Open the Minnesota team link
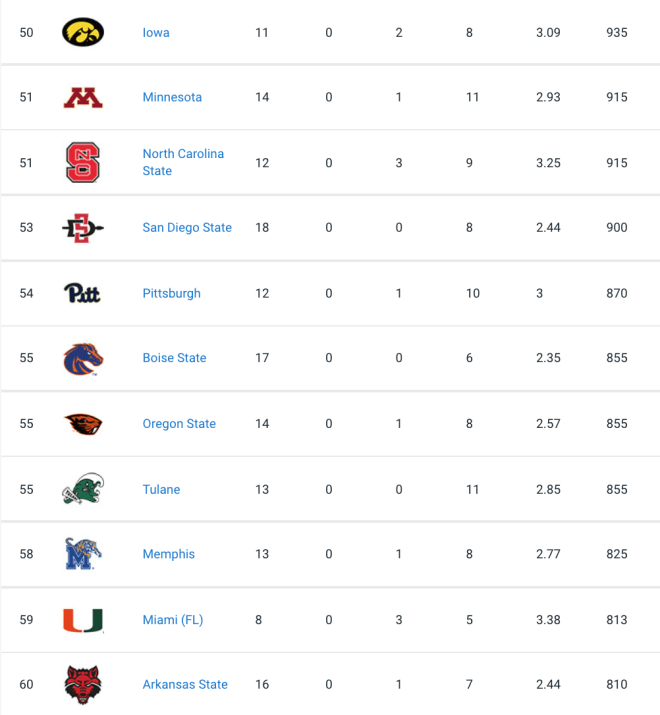 click(x=172, y=97)
